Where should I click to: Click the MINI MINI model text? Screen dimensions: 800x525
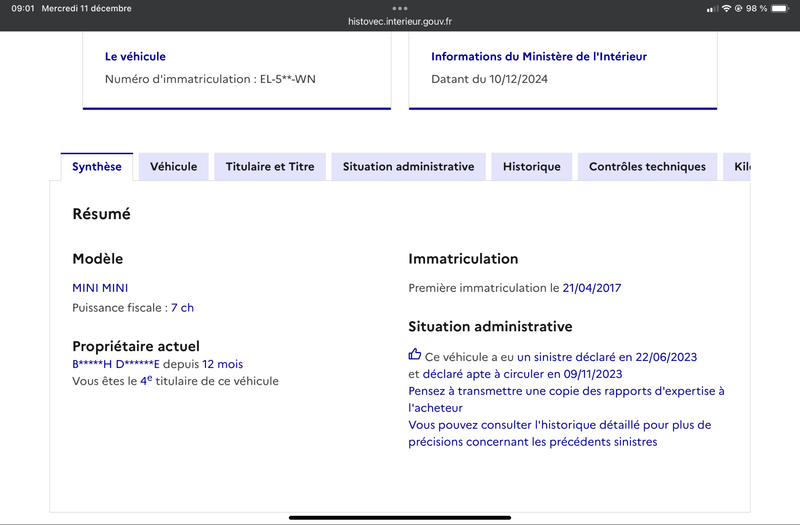(x=100, y=288)
